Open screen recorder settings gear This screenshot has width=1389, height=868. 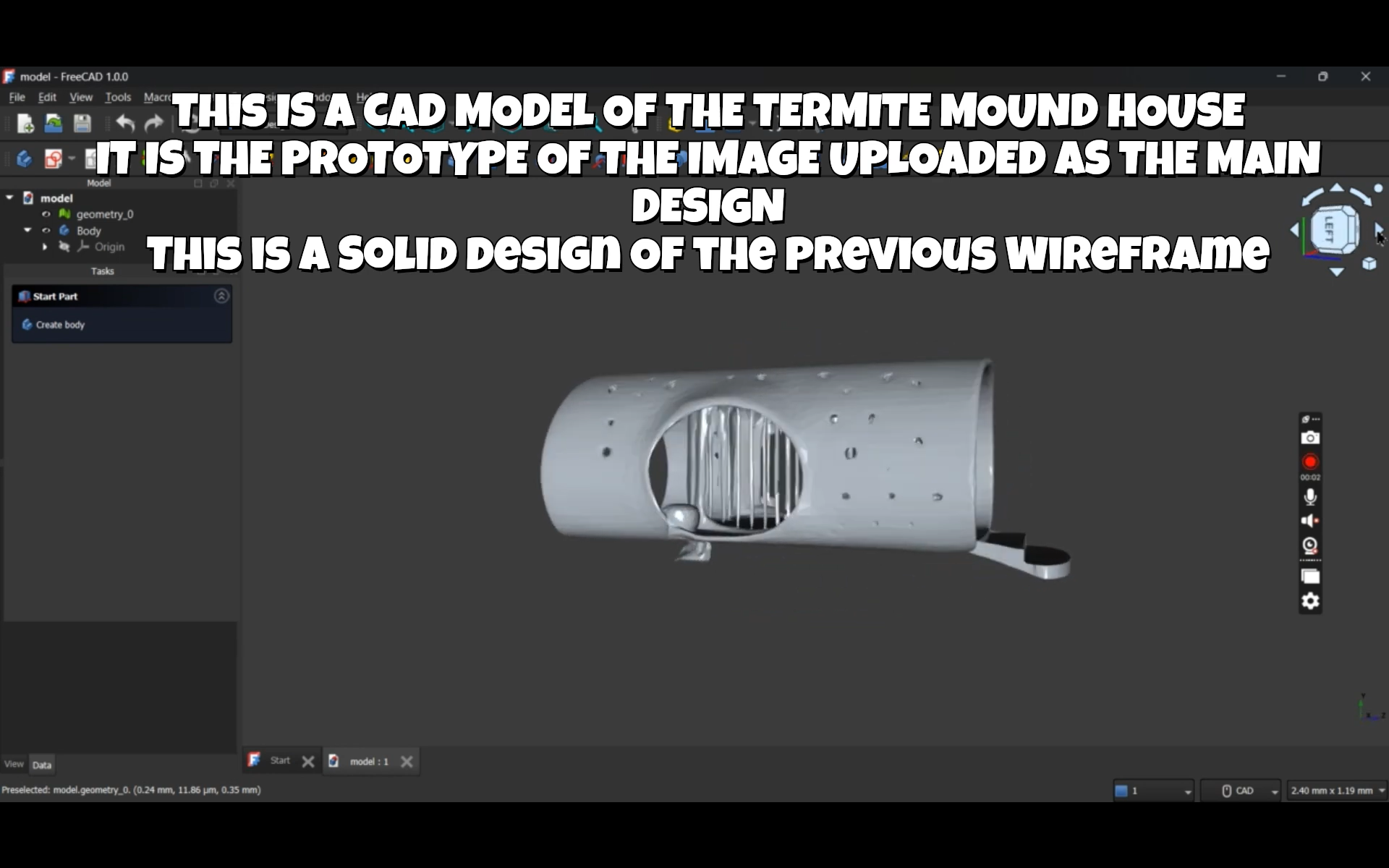[x=1310, y=601]
